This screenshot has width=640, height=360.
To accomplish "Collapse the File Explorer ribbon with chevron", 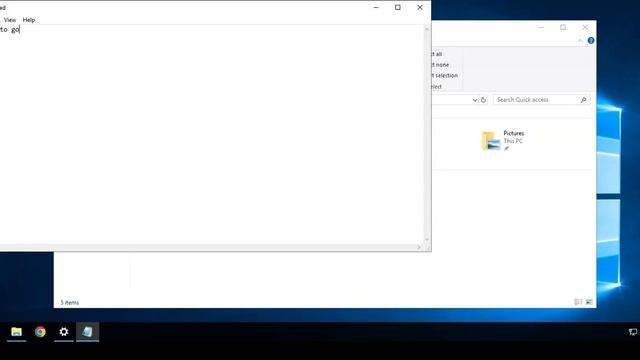I will point(580,40).
